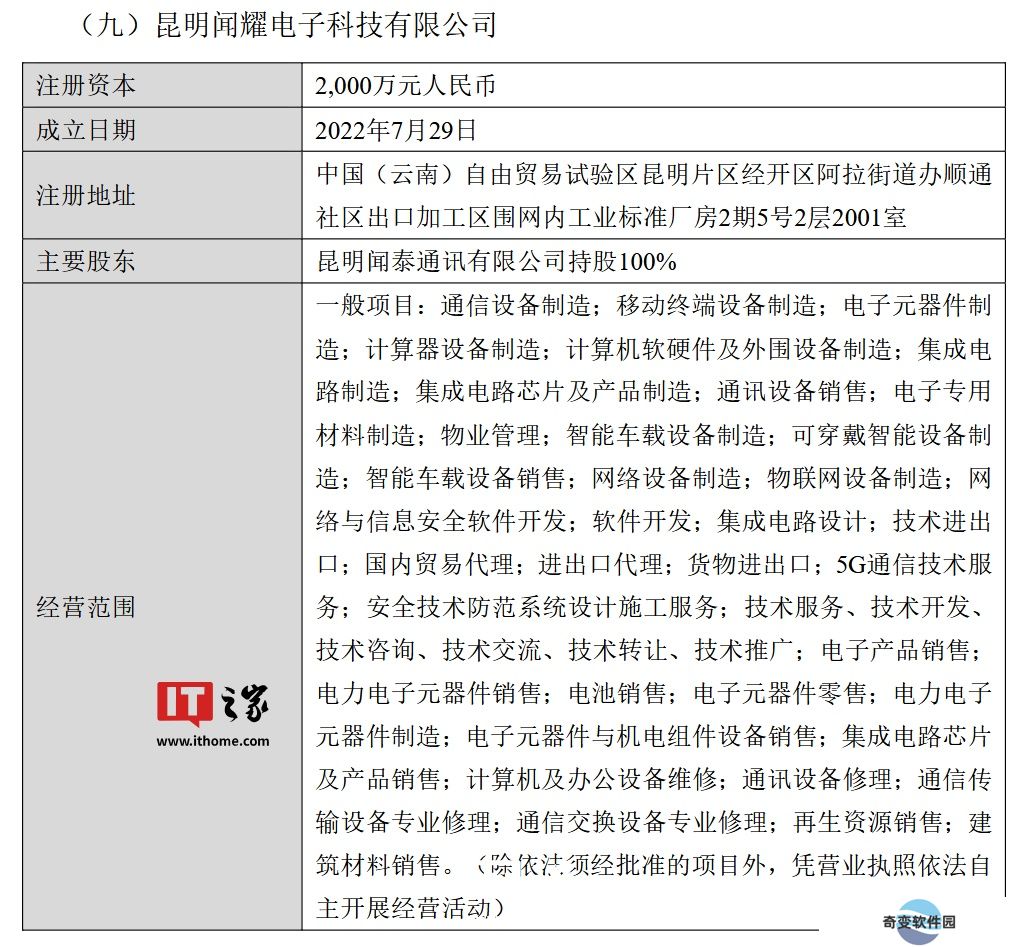1019x947 pixels.
Task: Click the value 2,000万元人民币
Action: point(406,86)
